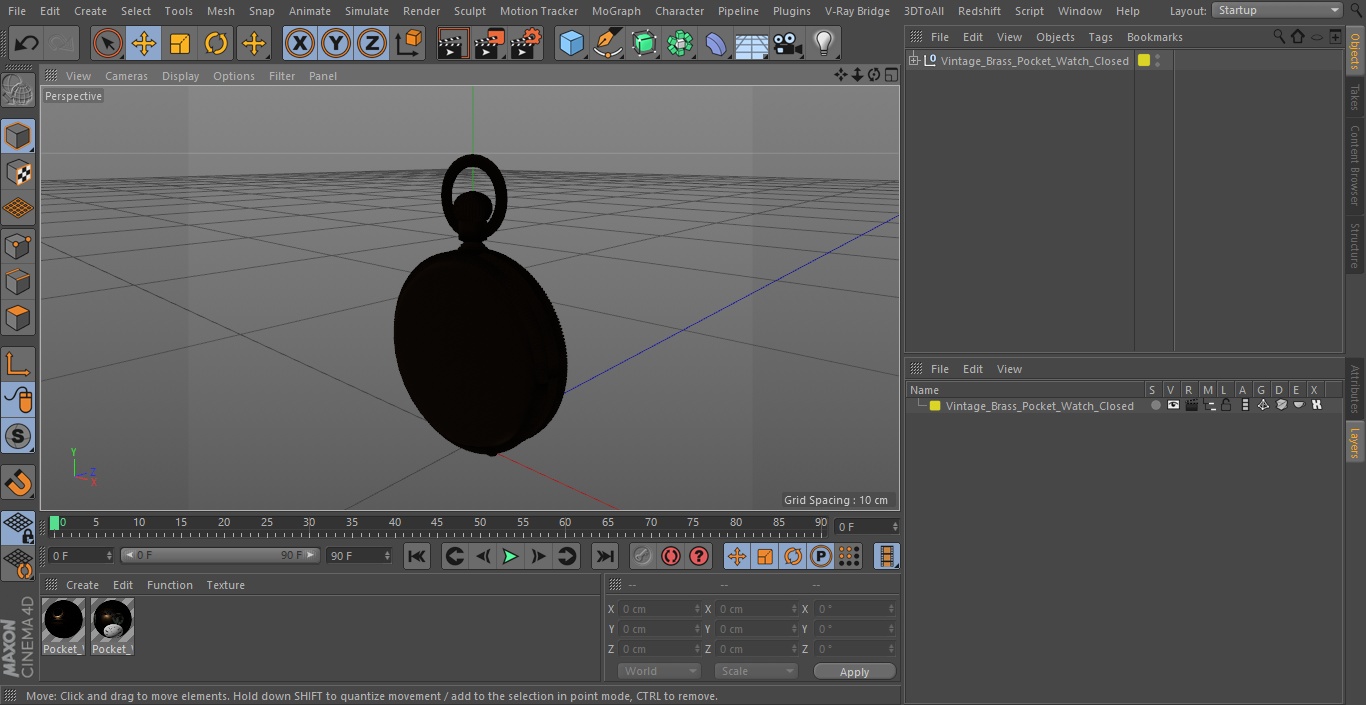Open material manager Texture menu
1366x705 pixels.
click(225, 585)
